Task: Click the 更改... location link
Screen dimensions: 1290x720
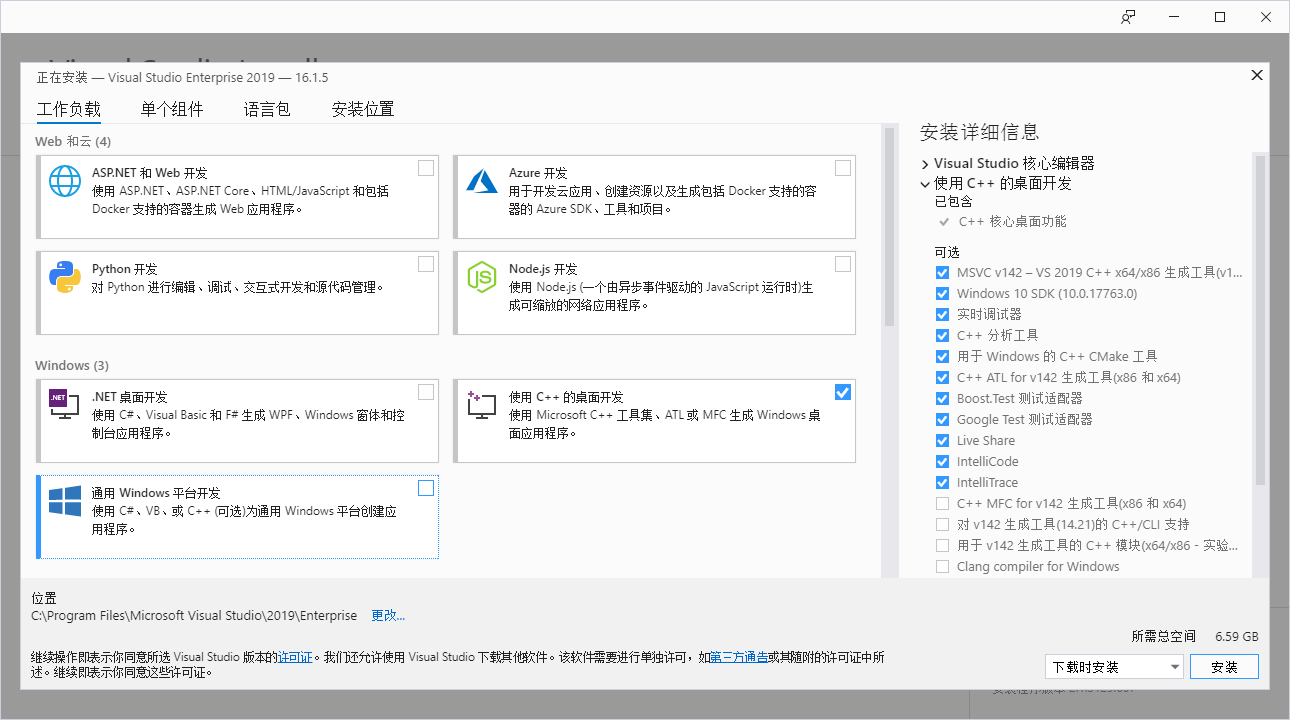Action: point(388,616)
